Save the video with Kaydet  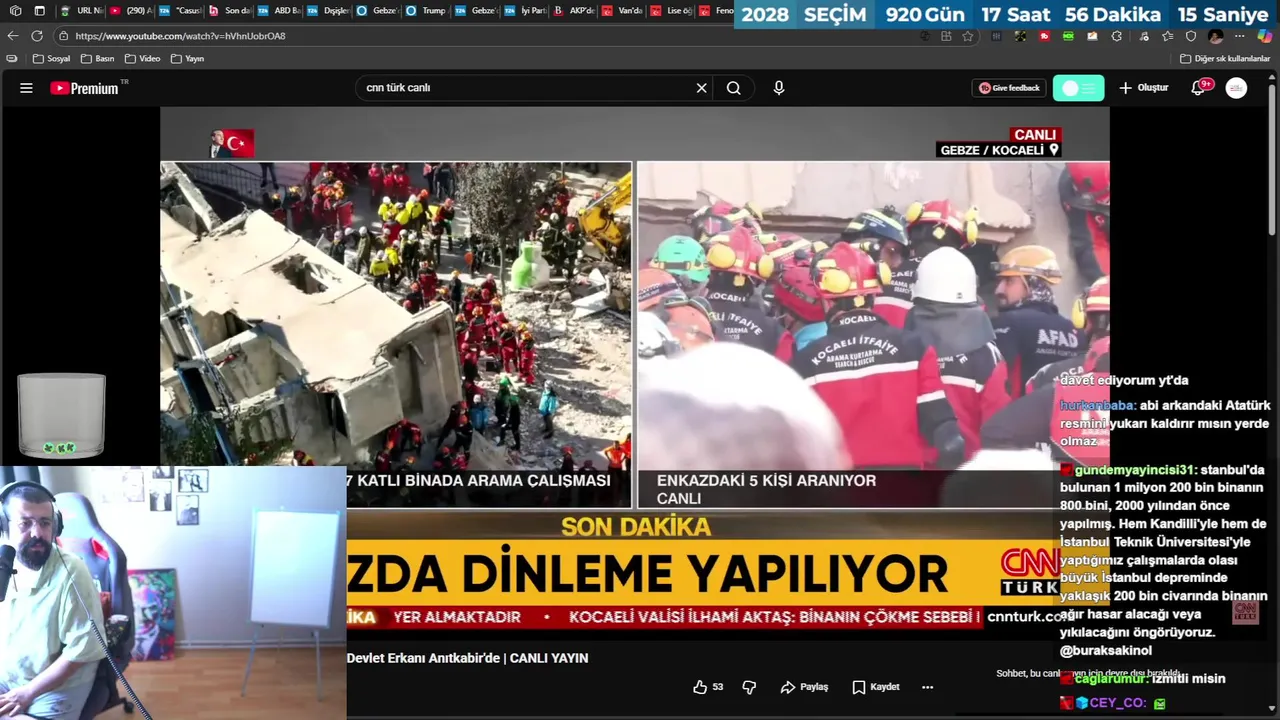[876, 687]
